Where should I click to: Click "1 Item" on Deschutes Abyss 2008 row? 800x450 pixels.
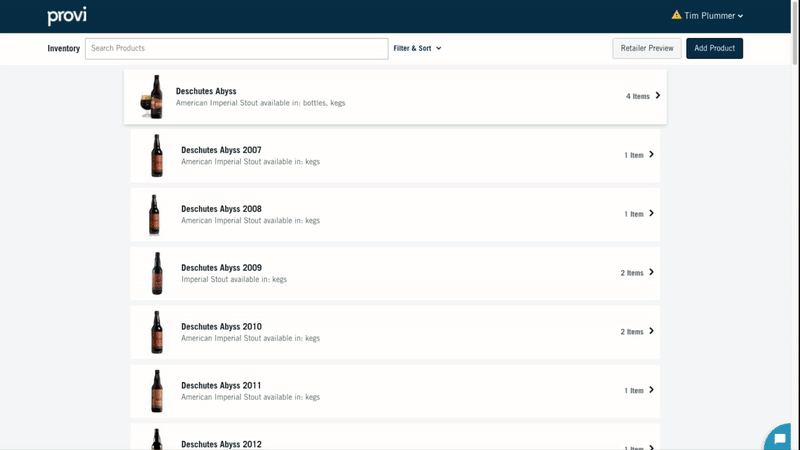pos(634,214)
